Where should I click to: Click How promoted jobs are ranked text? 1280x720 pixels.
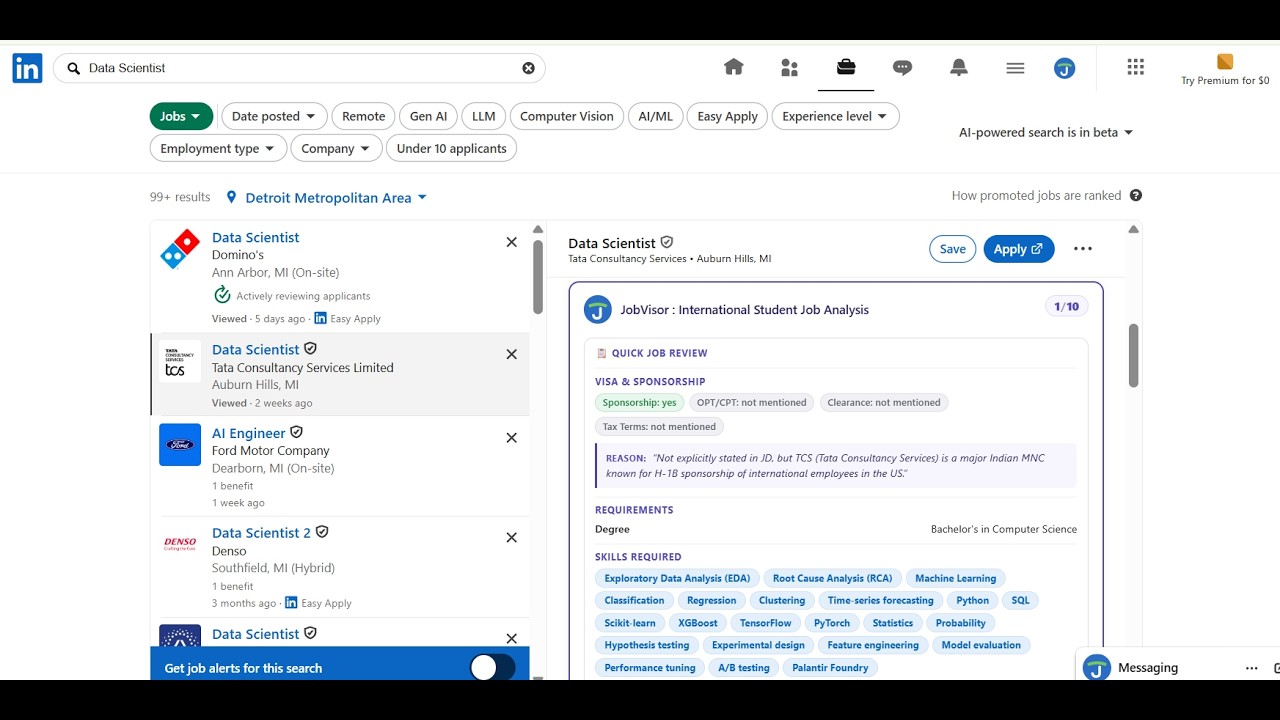pos(1036,196)
